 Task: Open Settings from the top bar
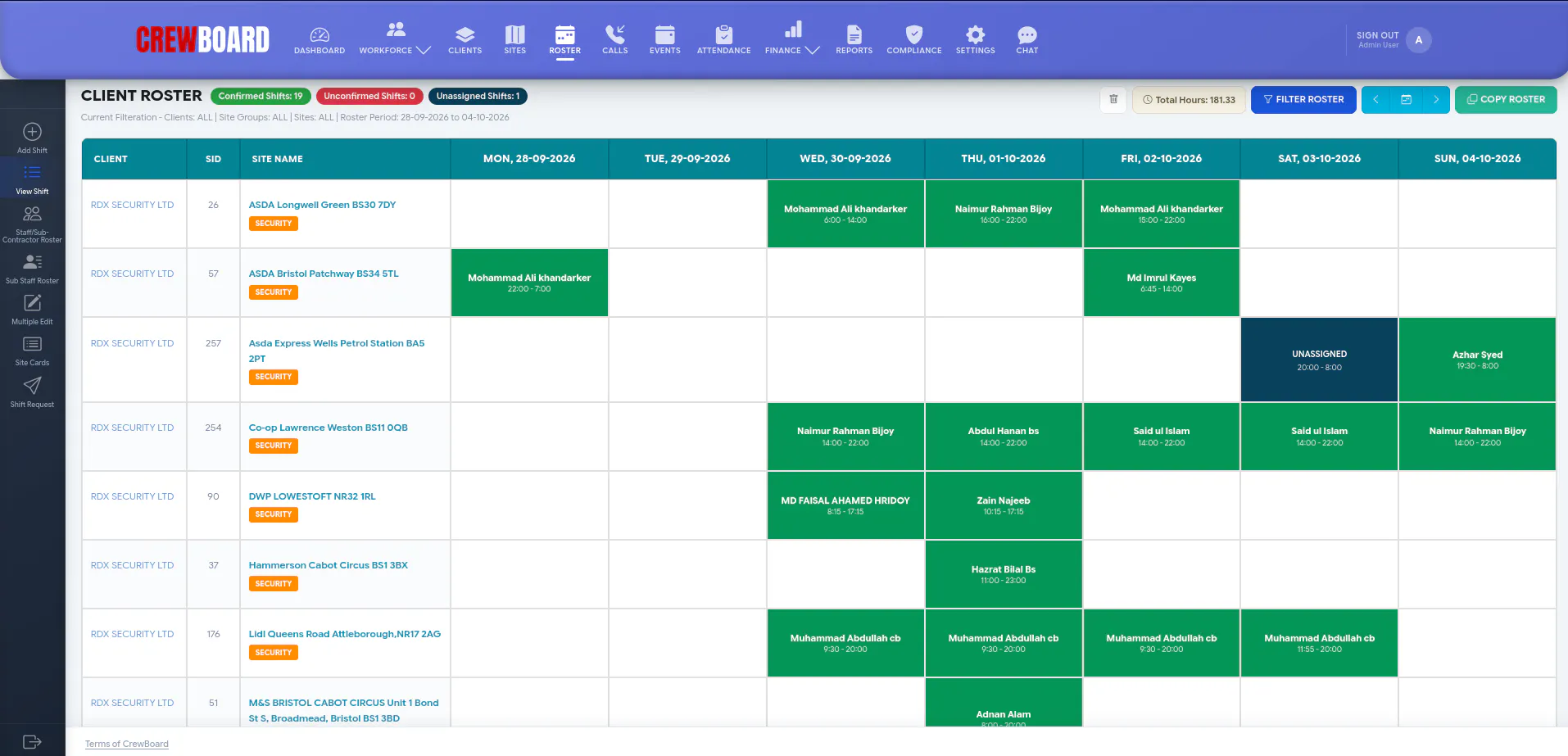coord(975,40)
